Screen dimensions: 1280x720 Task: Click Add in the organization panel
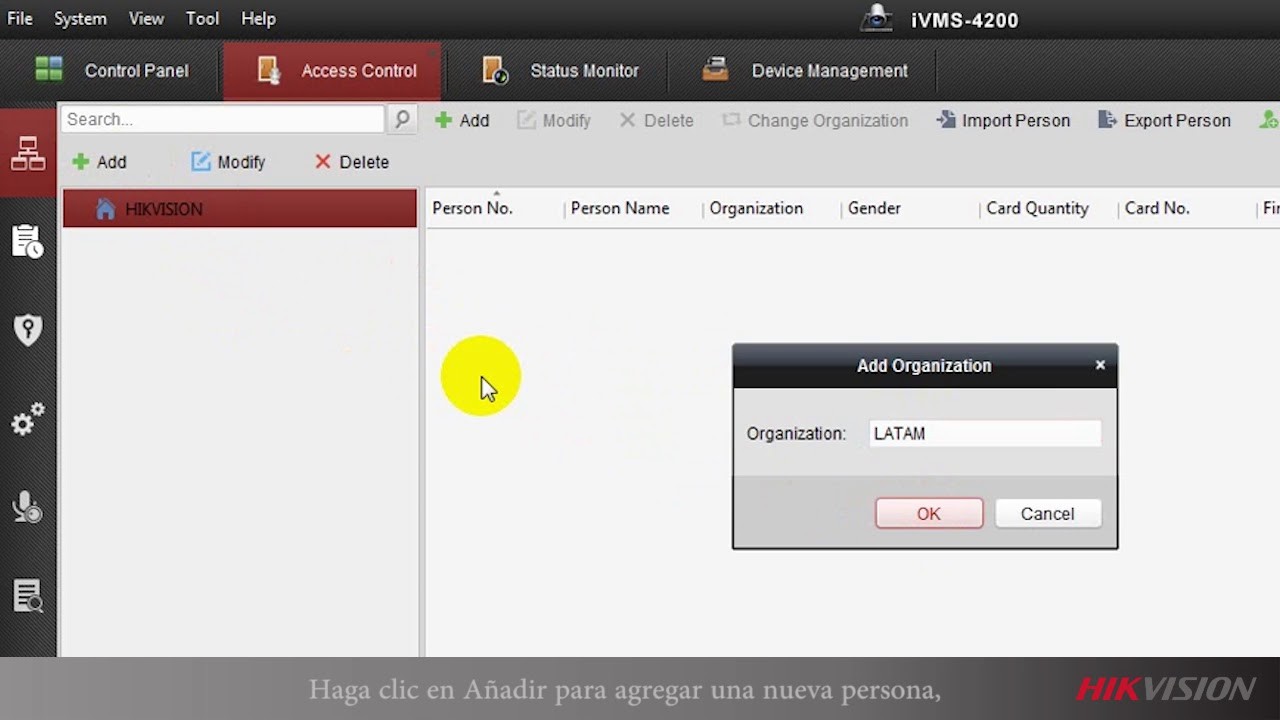[99, 162]
